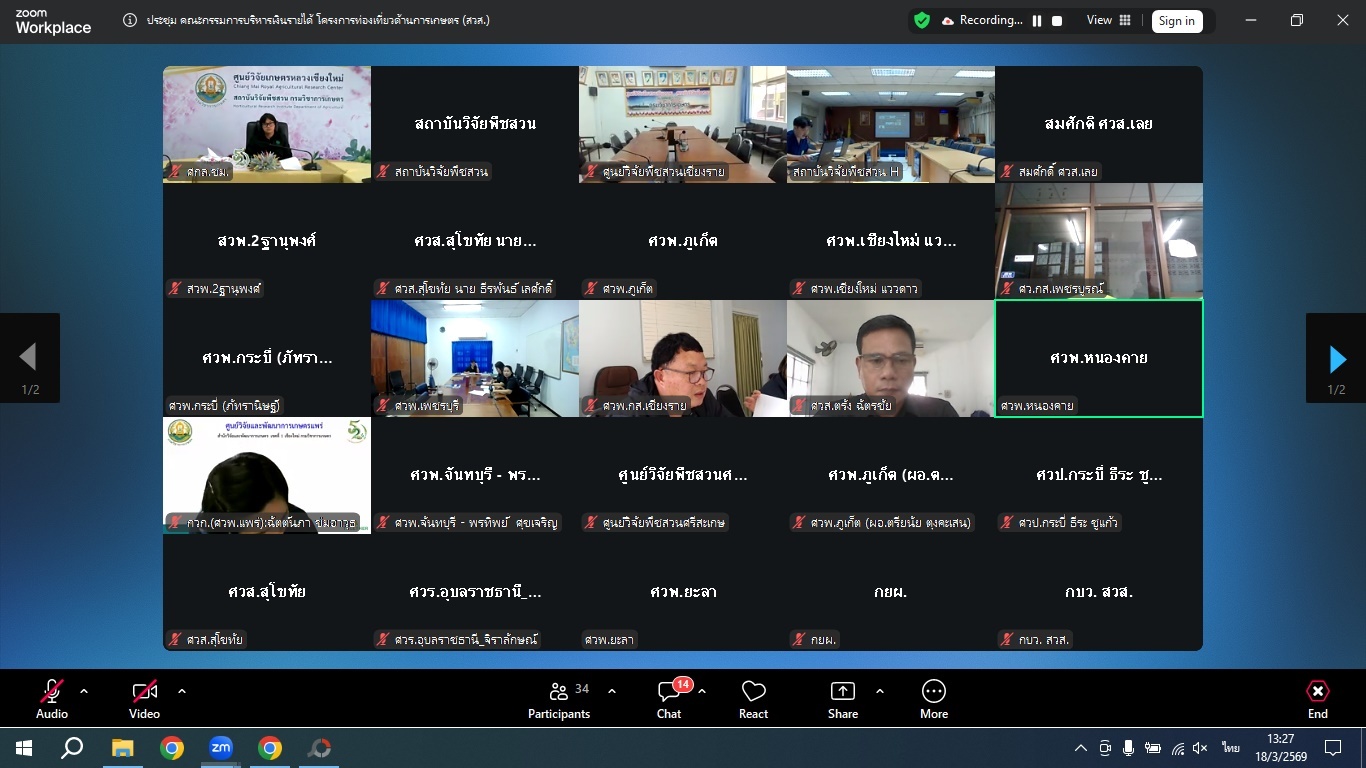Open the Participants list
Viewport: 1366px width, 768px height.
click(x=559, y=692)
